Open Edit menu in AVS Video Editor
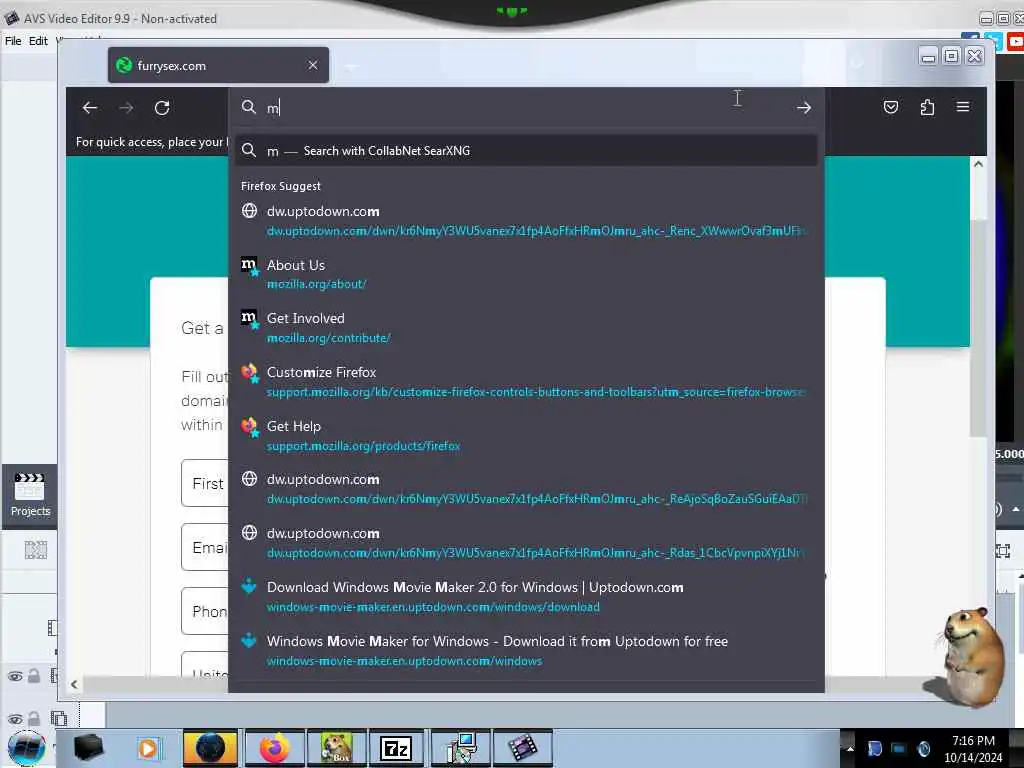1024x768 pixels. (38, 40)
